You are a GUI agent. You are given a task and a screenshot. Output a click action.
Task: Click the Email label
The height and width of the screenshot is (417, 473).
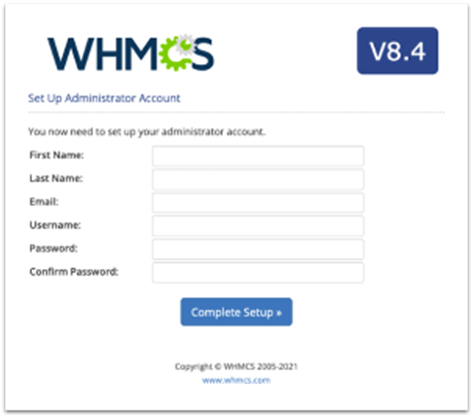[44, 202]
